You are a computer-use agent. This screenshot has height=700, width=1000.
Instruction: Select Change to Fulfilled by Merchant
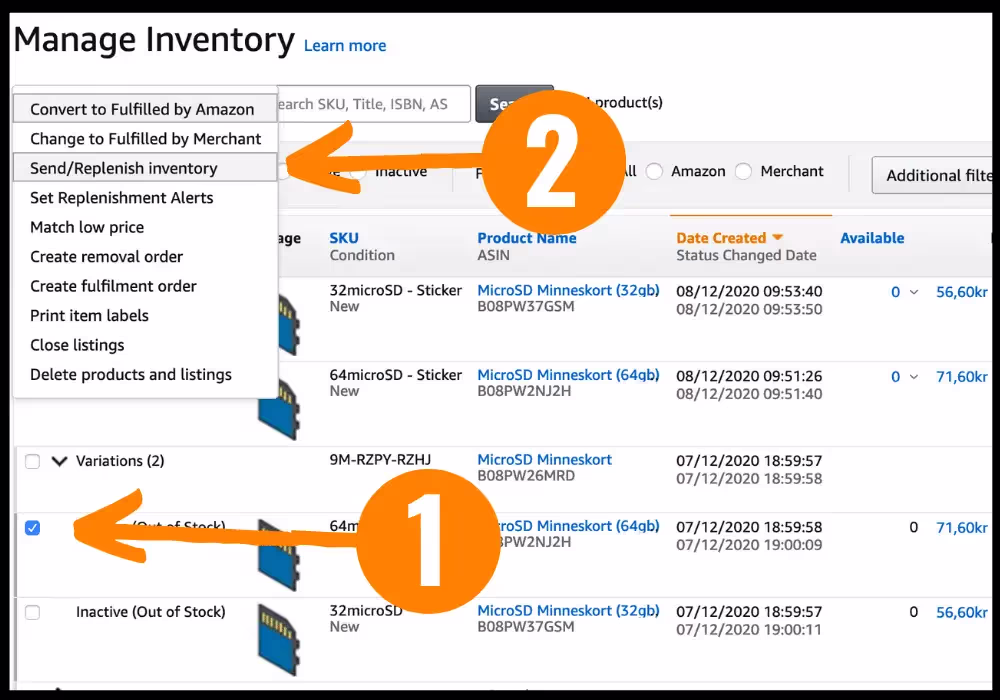145,138
